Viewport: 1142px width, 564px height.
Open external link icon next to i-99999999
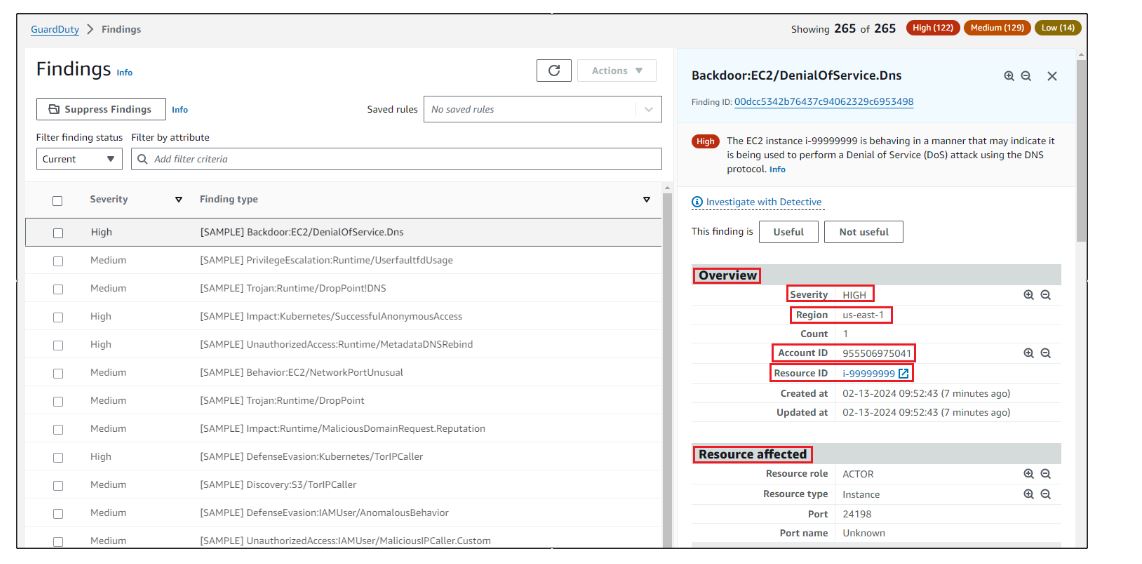pos(904,373)
